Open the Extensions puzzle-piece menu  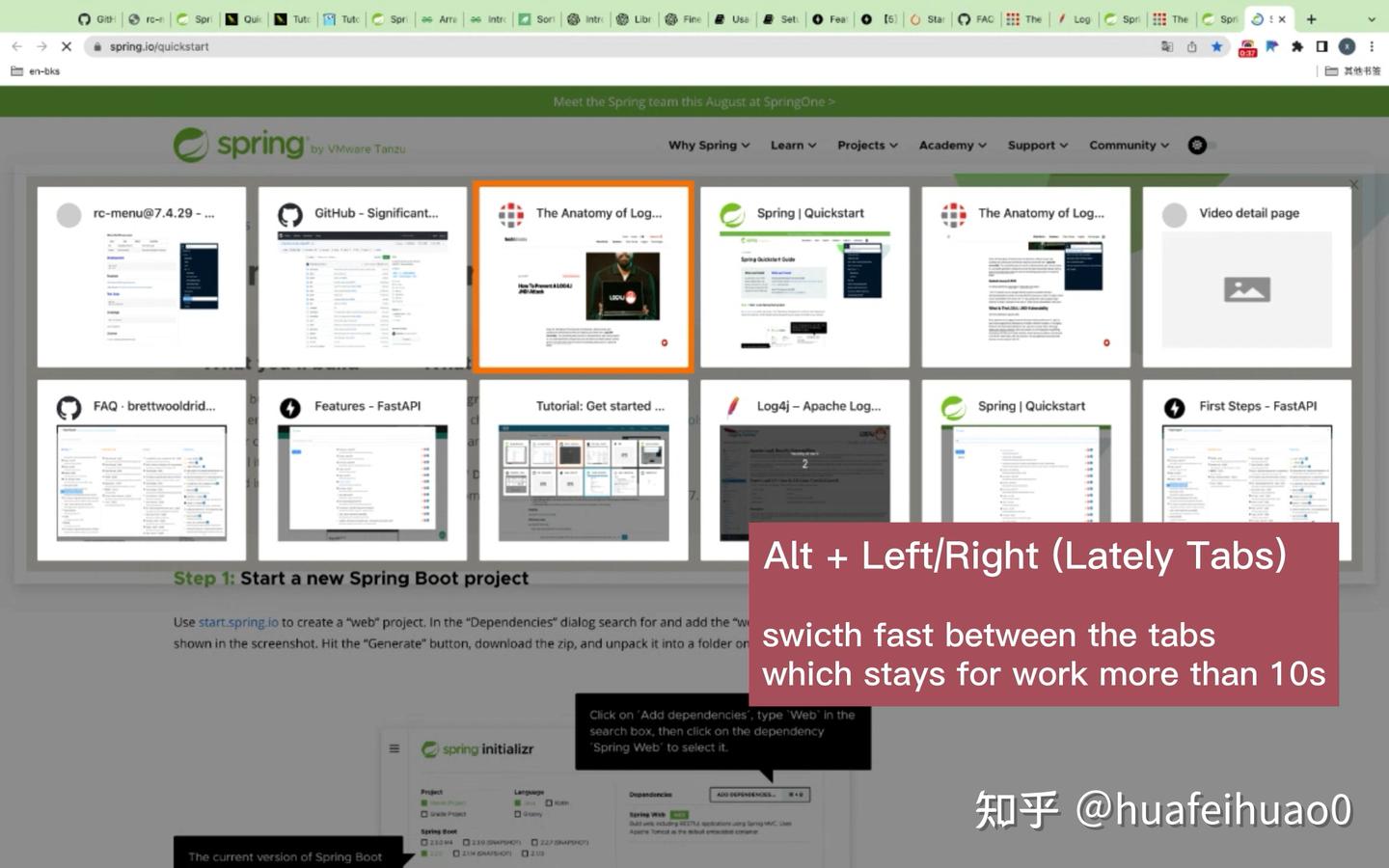click(1296, 45)
